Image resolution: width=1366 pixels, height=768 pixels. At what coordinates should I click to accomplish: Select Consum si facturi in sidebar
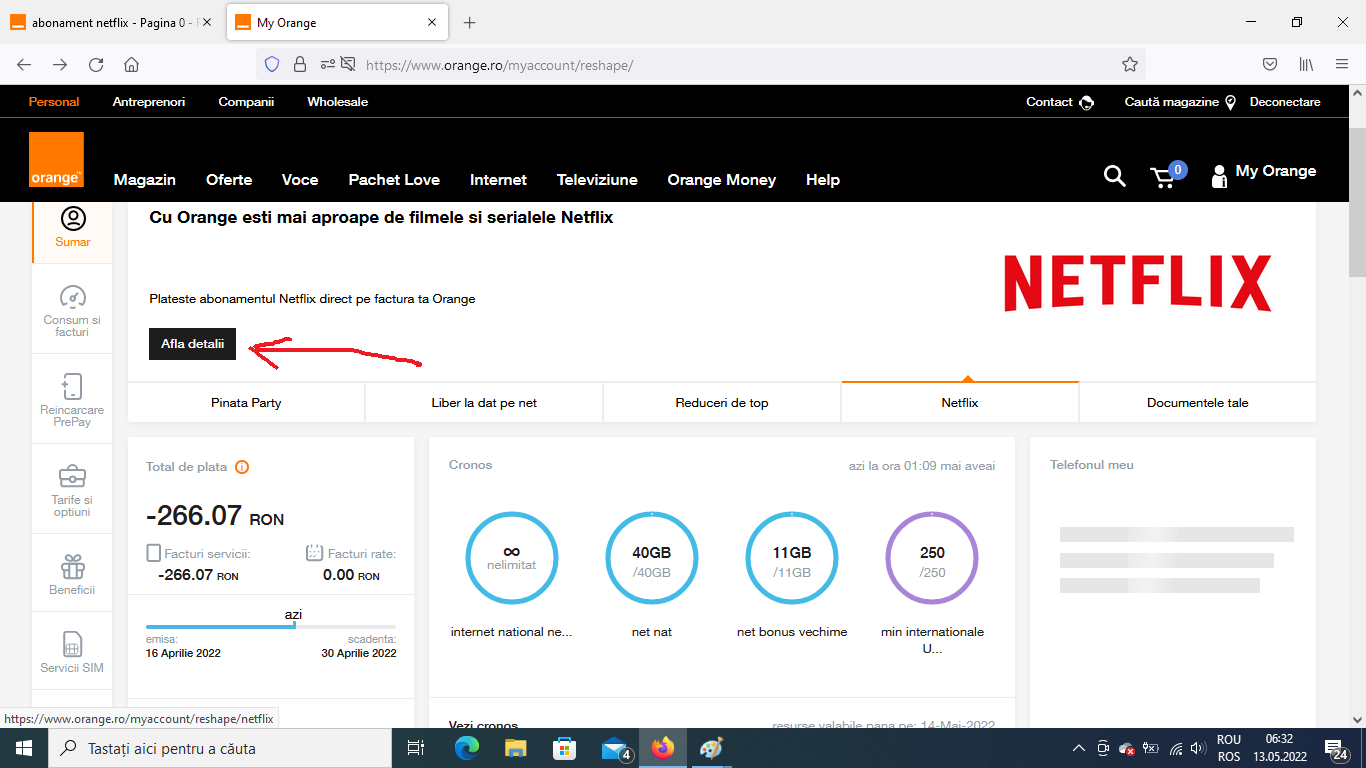point(71,308)
